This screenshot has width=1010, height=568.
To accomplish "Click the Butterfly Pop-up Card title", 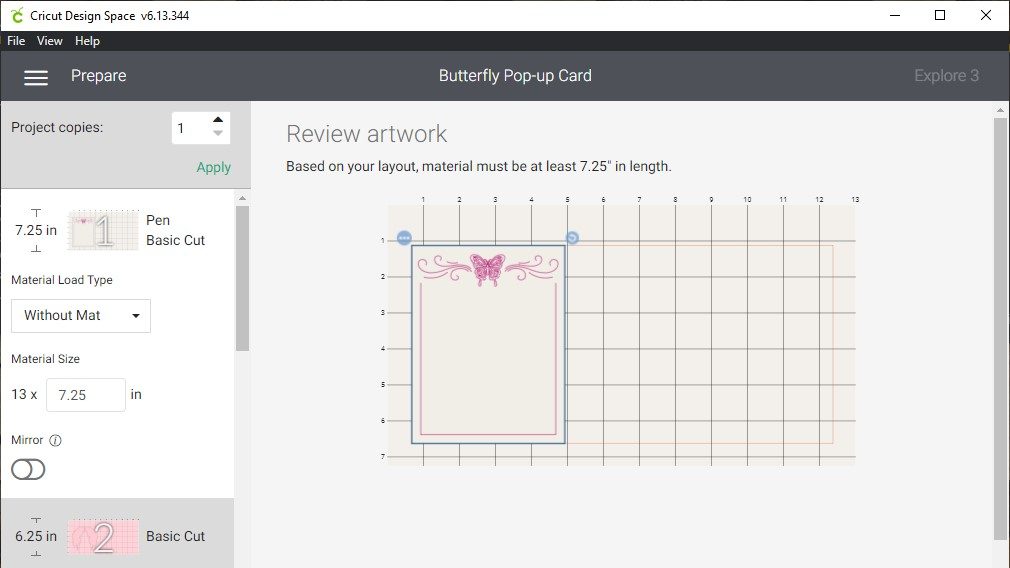I will tap(515, 75).
